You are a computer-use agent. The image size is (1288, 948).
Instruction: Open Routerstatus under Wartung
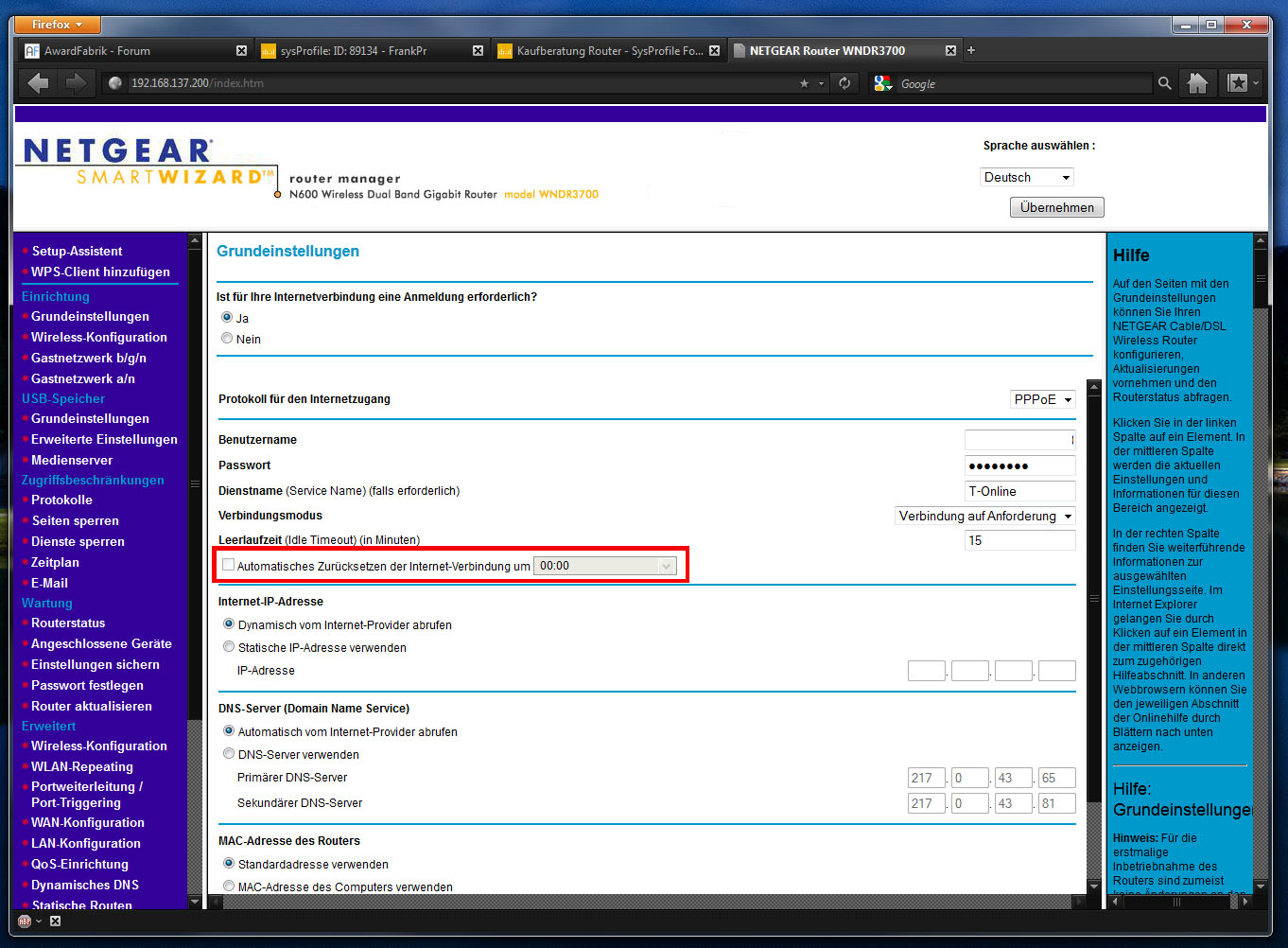[x=68, y=623]
